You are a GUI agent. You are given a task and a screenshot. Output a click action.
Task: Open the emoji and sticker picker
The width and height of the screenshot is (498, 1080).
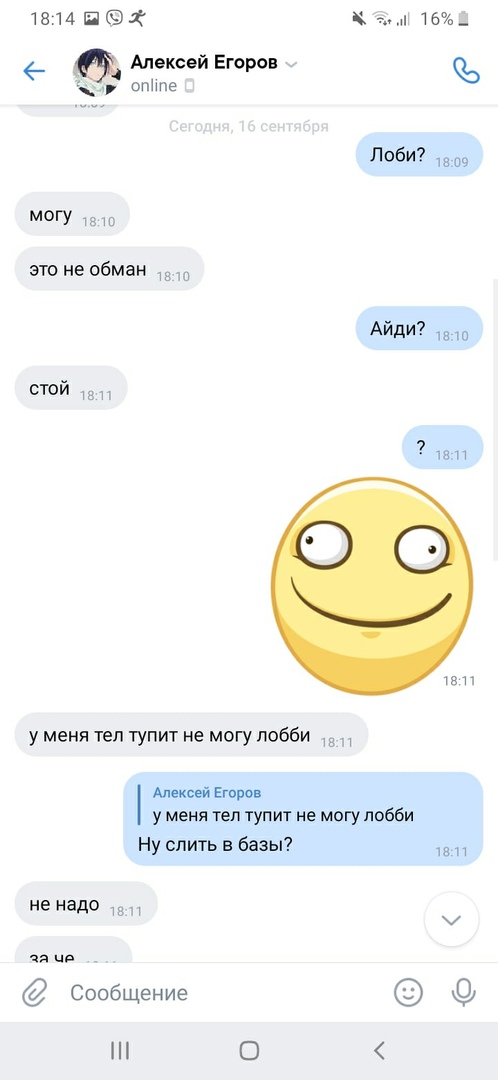[x=408, y=993]
